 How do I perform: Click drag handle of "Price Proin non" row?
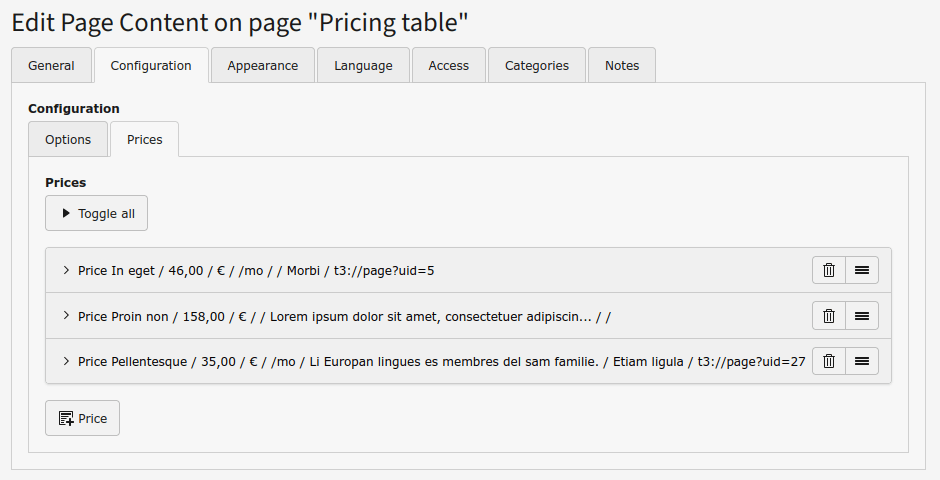[x=862, y=316]
